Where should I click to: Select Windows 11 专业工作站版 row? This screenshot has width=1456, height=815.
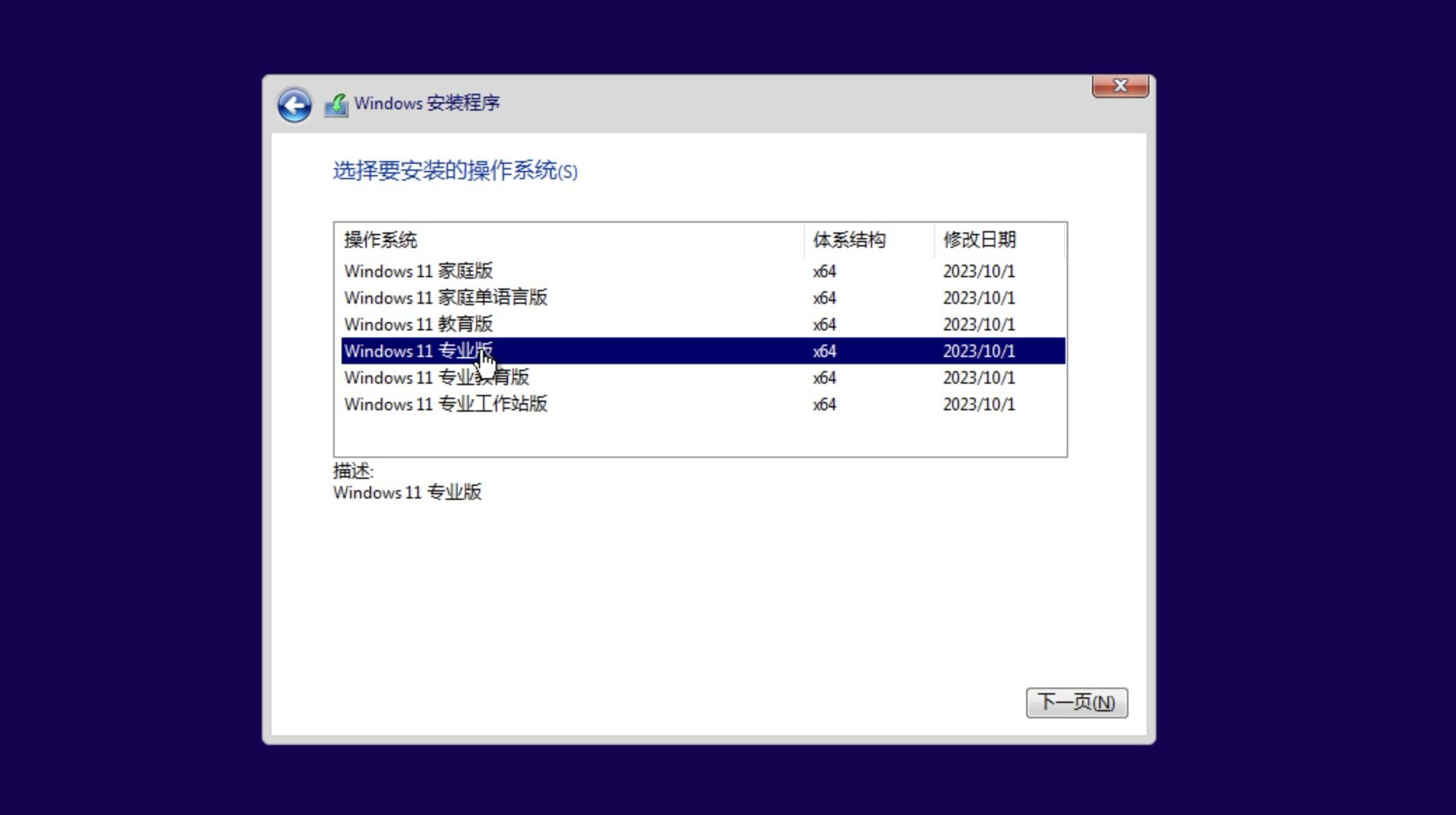pos(703,404)
